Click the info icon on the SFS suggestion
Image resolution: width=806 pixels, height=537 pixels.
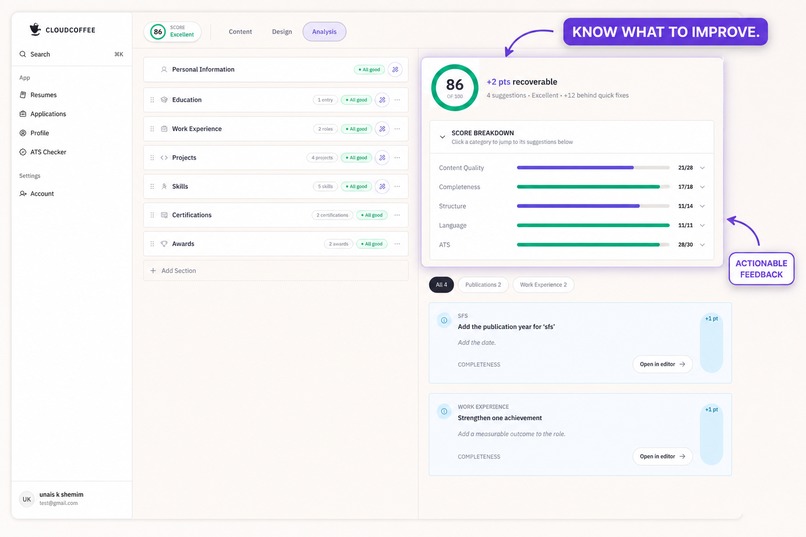coord(444,320)
